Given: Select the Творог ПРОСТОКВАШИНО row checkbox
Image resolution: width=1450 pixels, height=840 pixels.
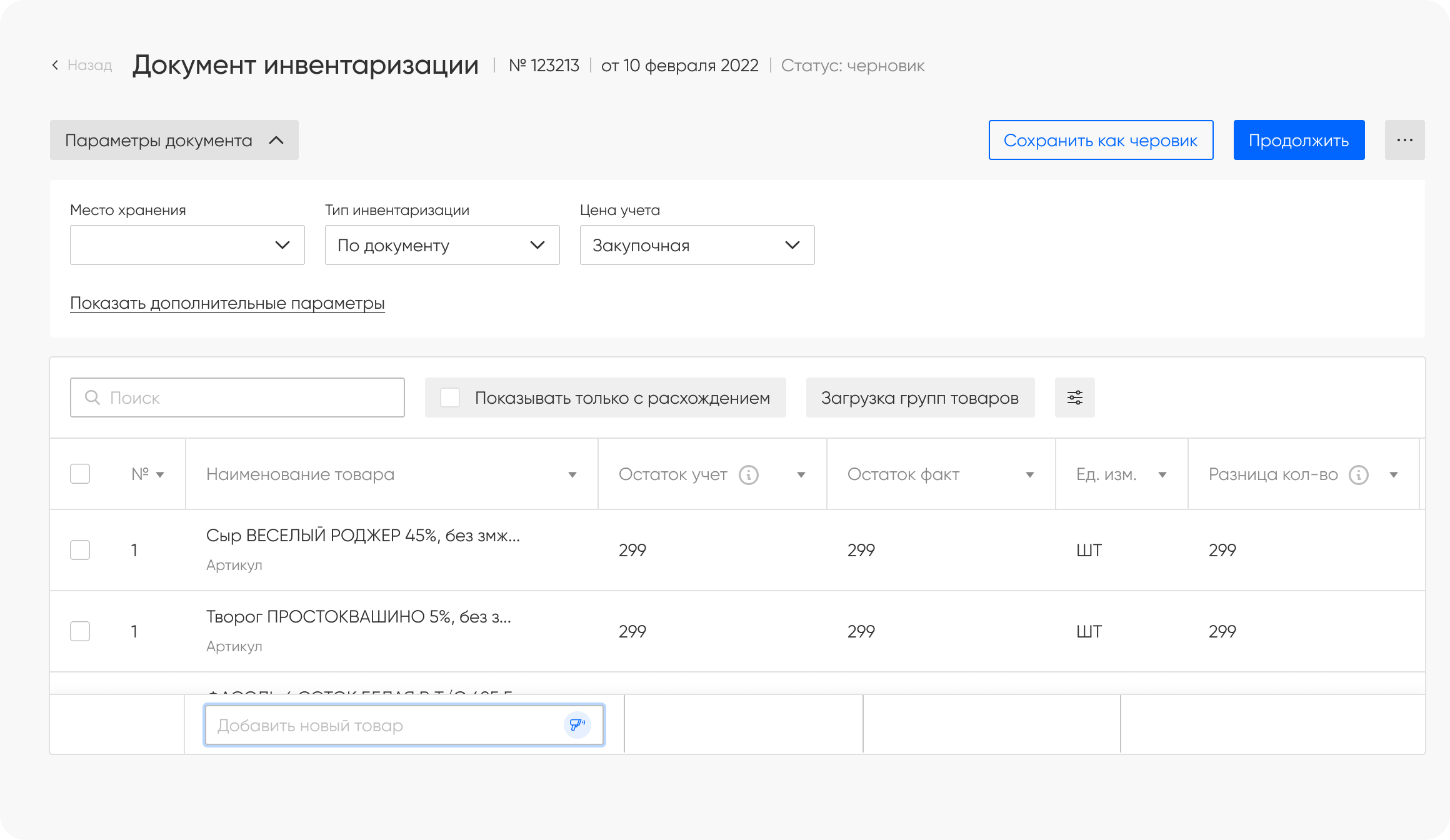Looking at the screenshot, I should pyautogui.click(x=80, y=631).
